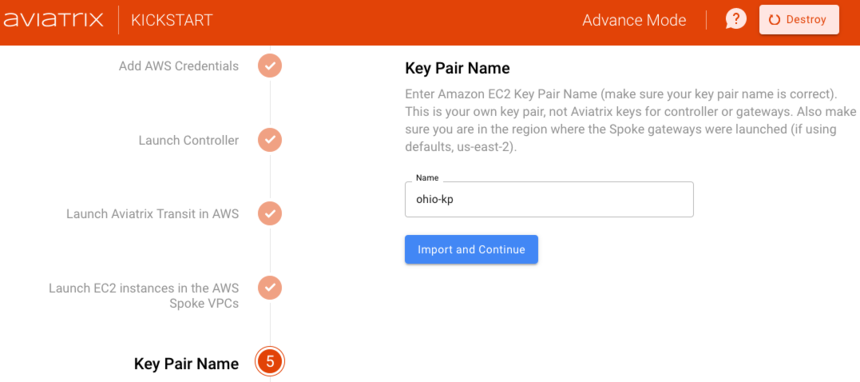Click Import and Continue
This screenshot has height=382, width=860.
(471, 250)
